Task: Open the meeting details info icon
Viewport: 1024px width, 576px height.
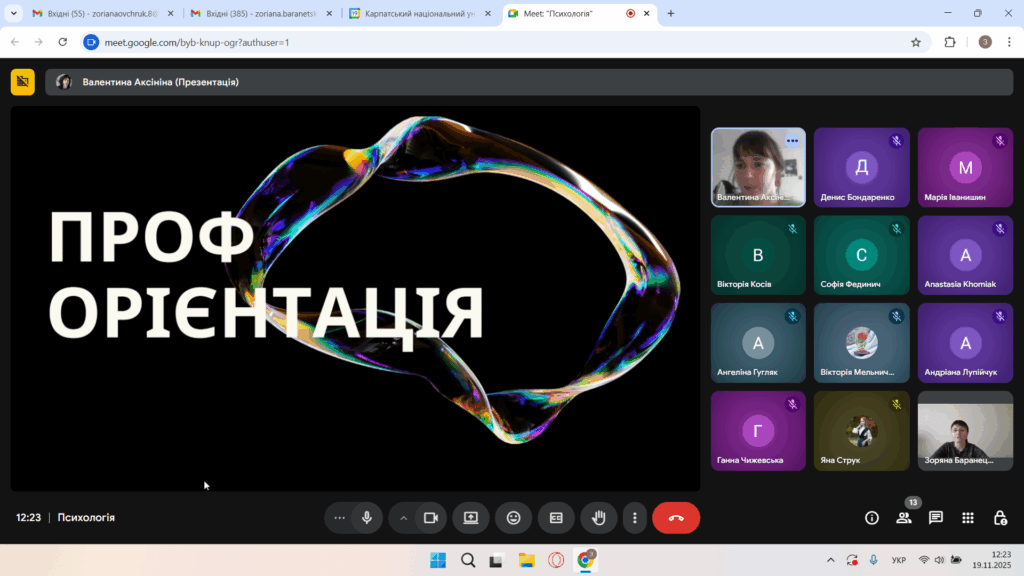Action: tap(872, 518)
